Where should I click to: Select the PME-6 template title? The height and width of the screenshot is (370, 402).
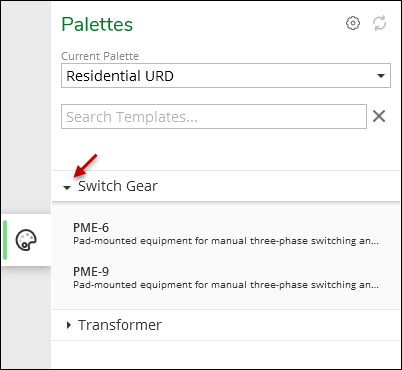click(91, 228)
